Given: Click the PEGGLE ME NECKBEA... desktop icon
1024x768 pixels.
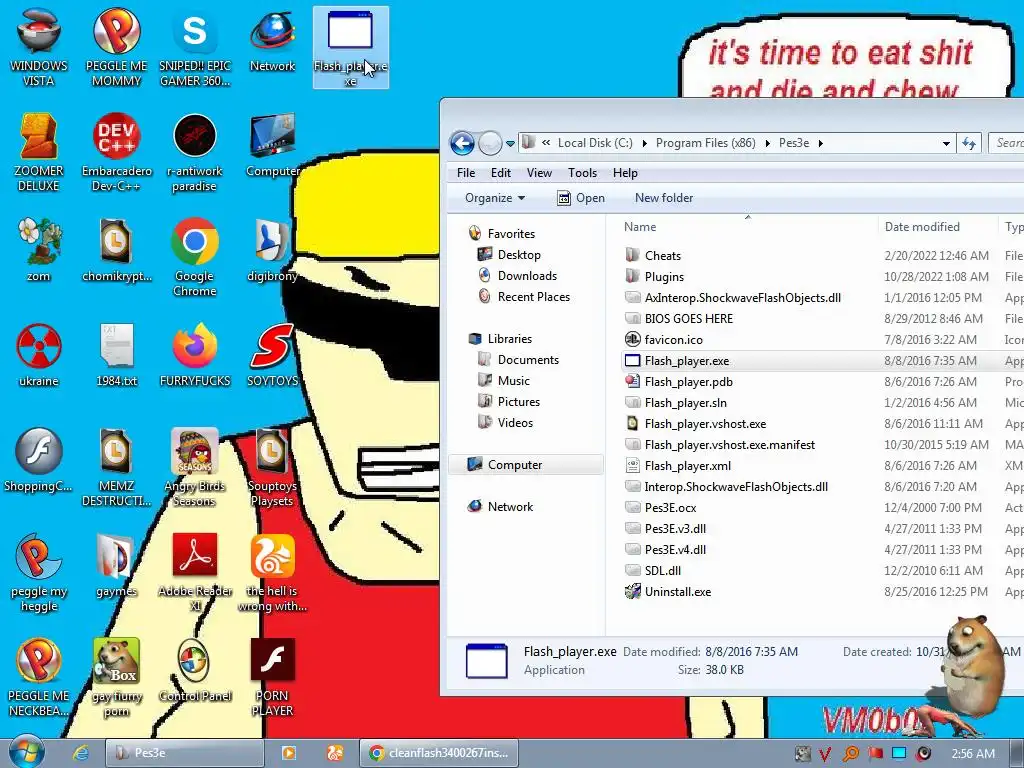Looking at the screenshot, I should (39, 677).
